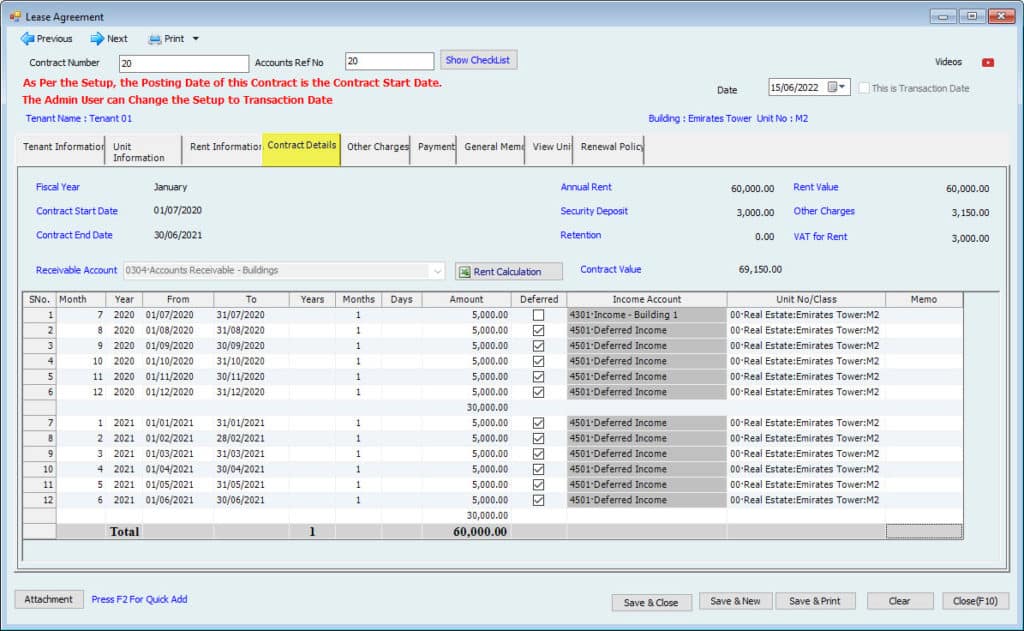
Task: Open the Renewal Policy tab
Action: click(x=610, y=147)
